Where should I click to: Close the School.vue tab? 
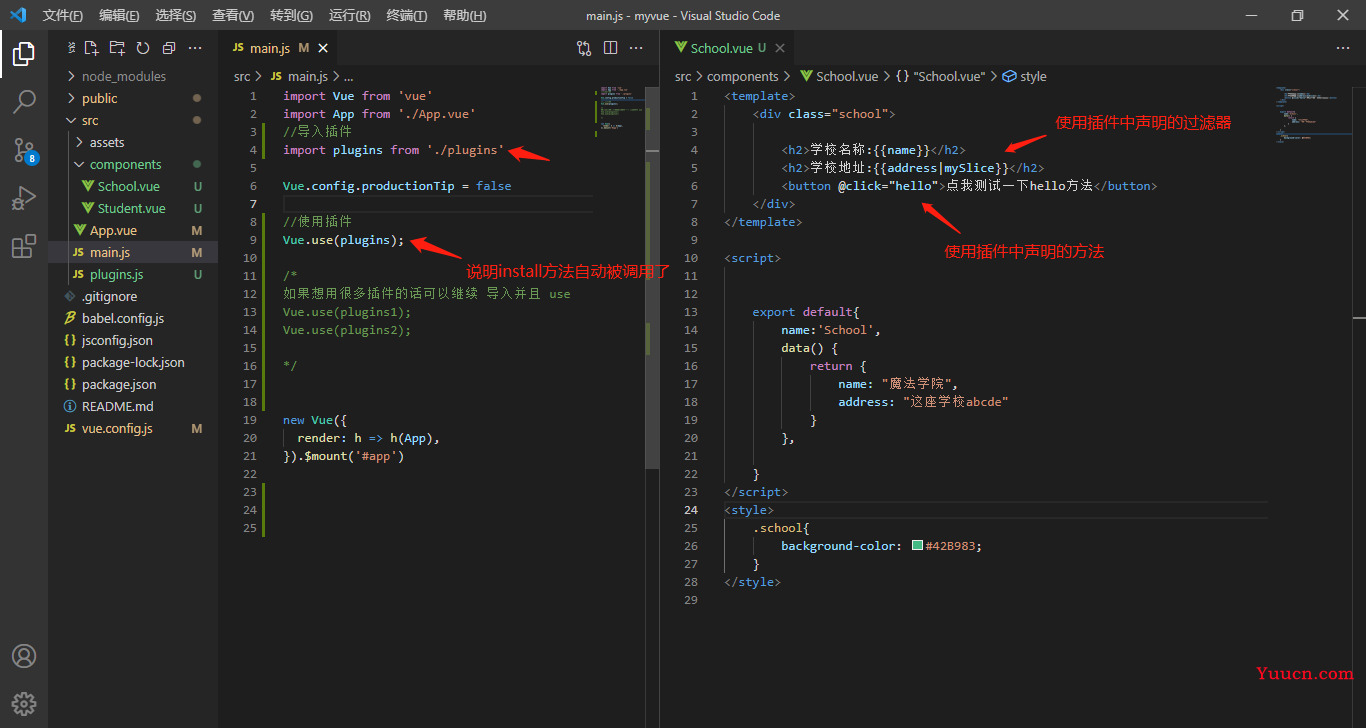tap(780, 48)
